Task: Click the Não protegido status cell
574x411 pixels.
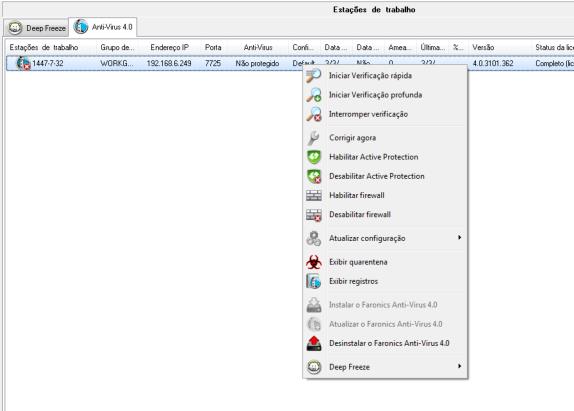Action: (257, 63)
